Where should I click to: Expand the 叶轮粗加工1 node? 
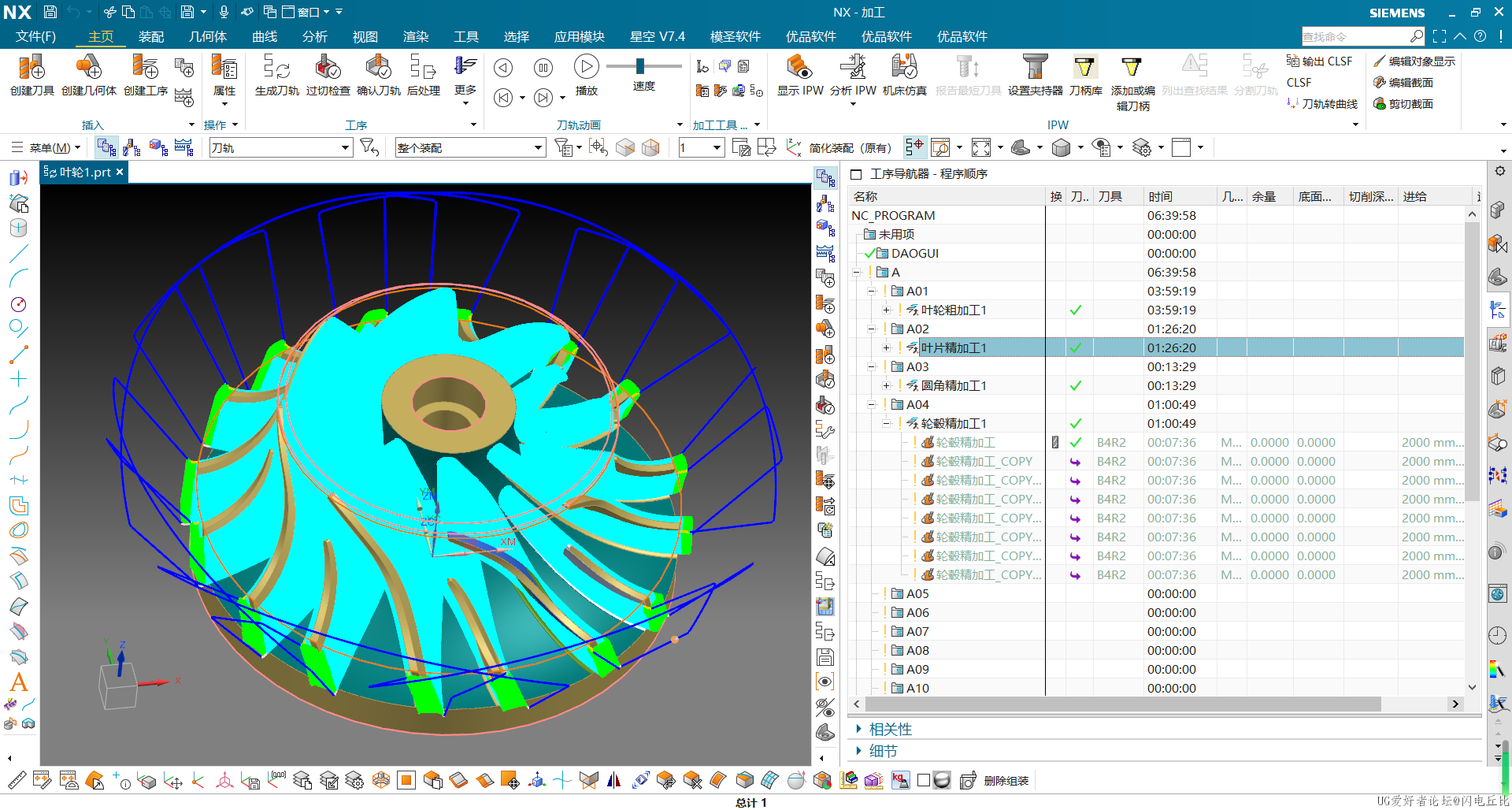[887, 310]
